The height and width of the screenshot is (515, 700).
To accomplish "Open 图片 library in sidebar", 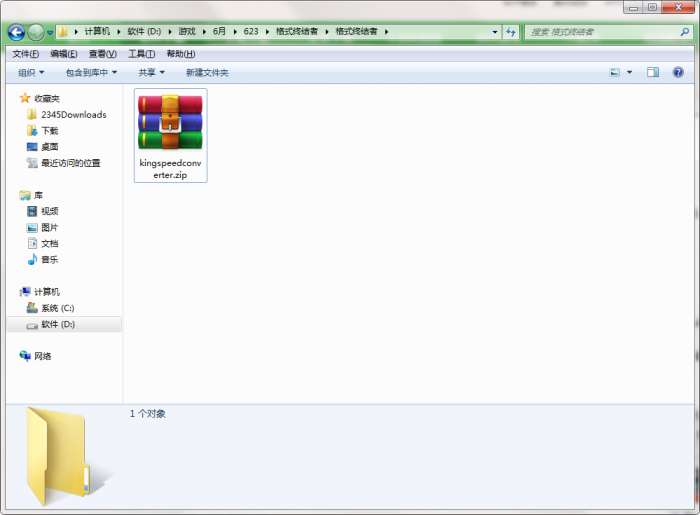I will [50, 227].
